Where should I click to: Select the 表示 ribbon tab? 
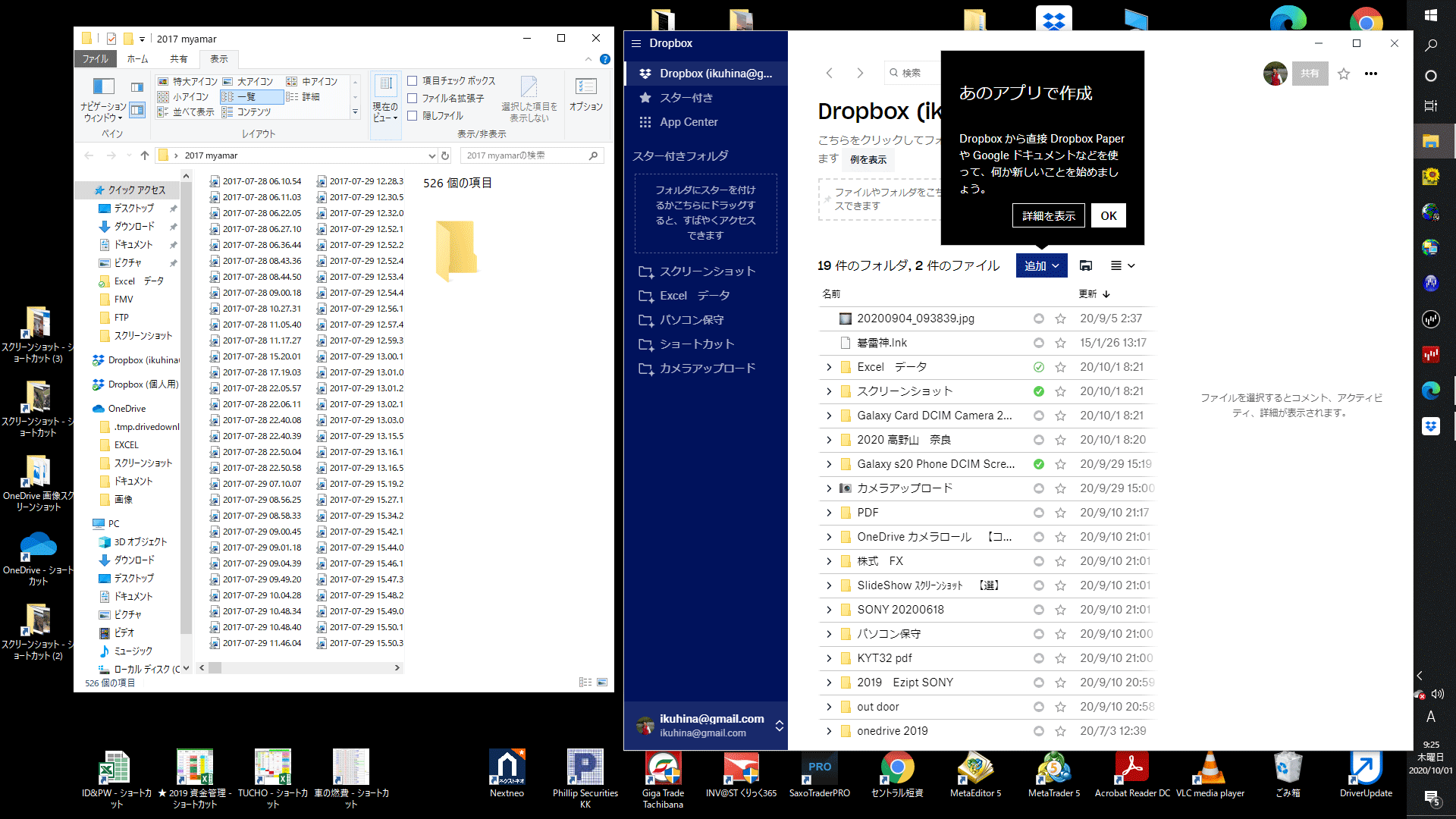coord(219,59)
